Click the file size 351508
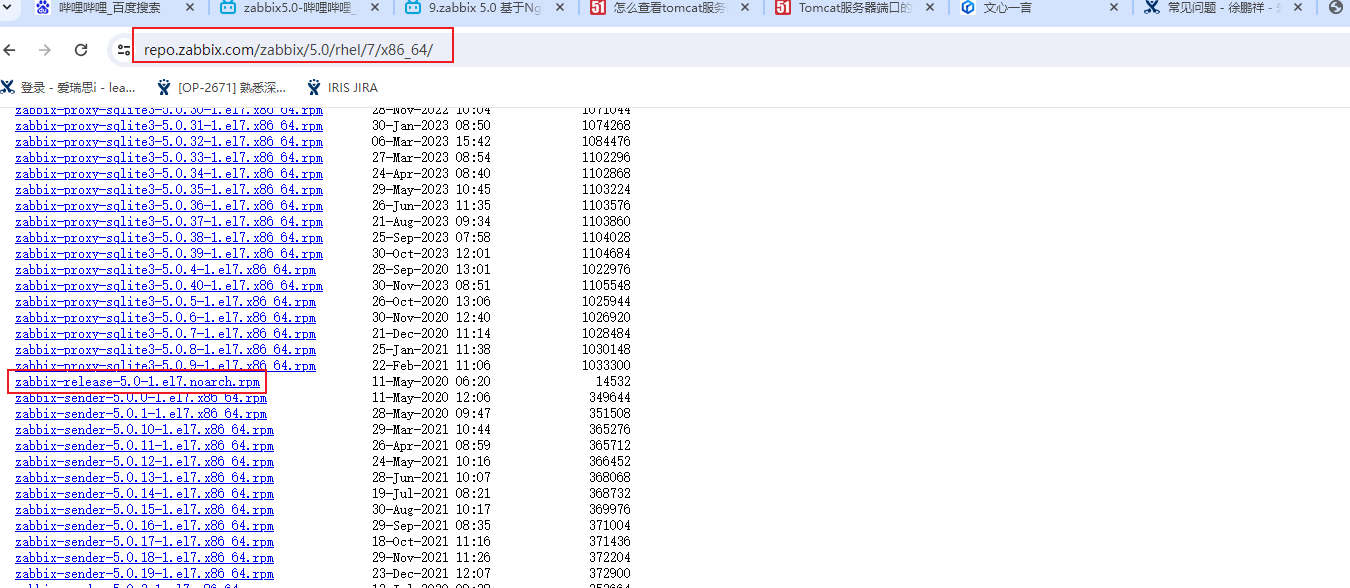Viewport: 1350px width, 588px height. coord(610,414)
